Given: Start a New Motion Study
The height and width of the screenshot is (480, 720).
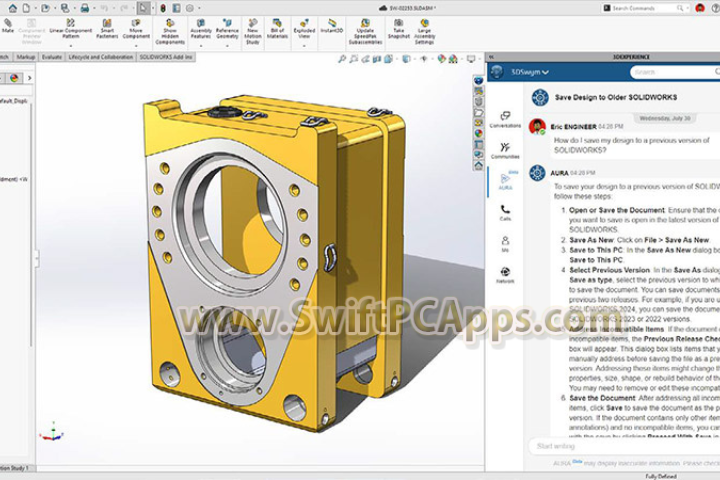Looking at the screenshot, I should point(253,31).
